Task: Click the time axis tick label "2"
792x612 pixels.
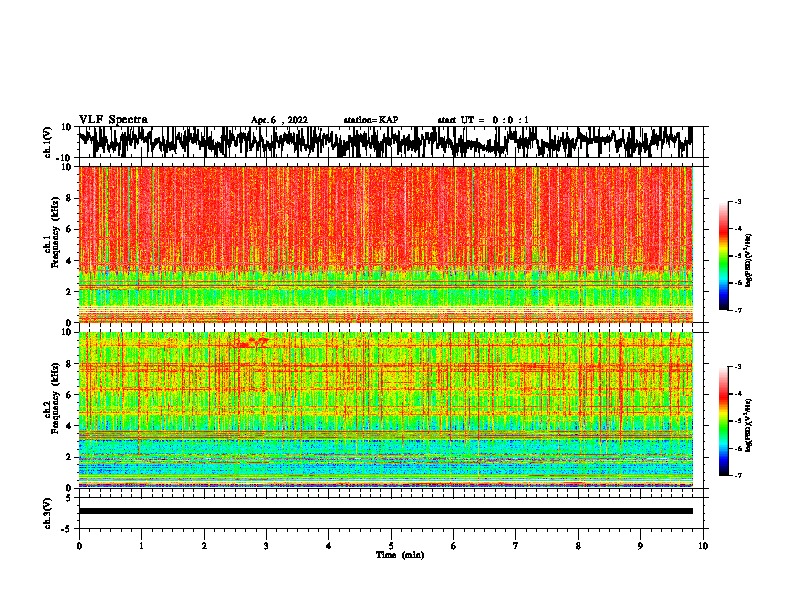Action: click(204, 546)
